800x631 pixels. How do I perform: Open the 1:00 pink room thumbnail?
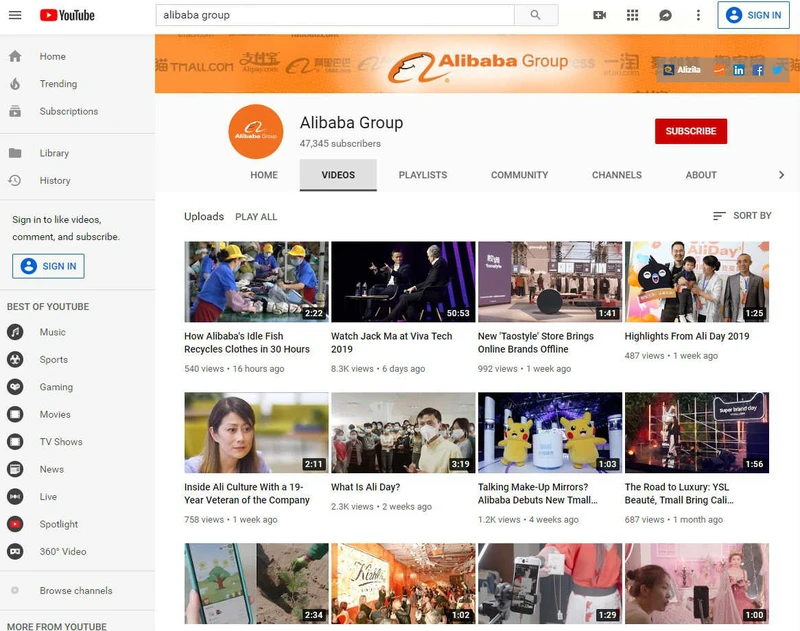697,584
